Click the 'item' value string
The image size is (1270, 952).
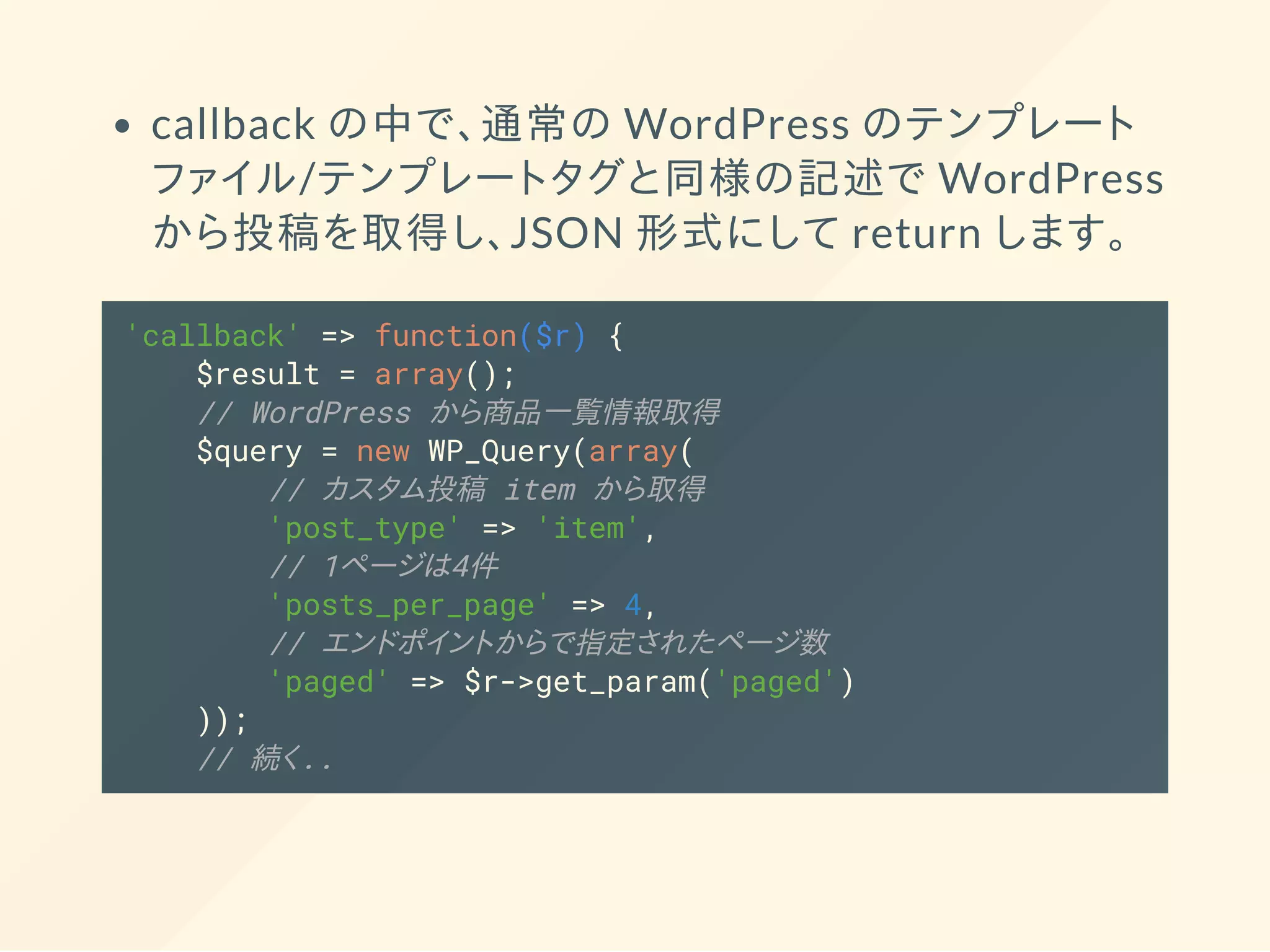click(x=588, y=529)
